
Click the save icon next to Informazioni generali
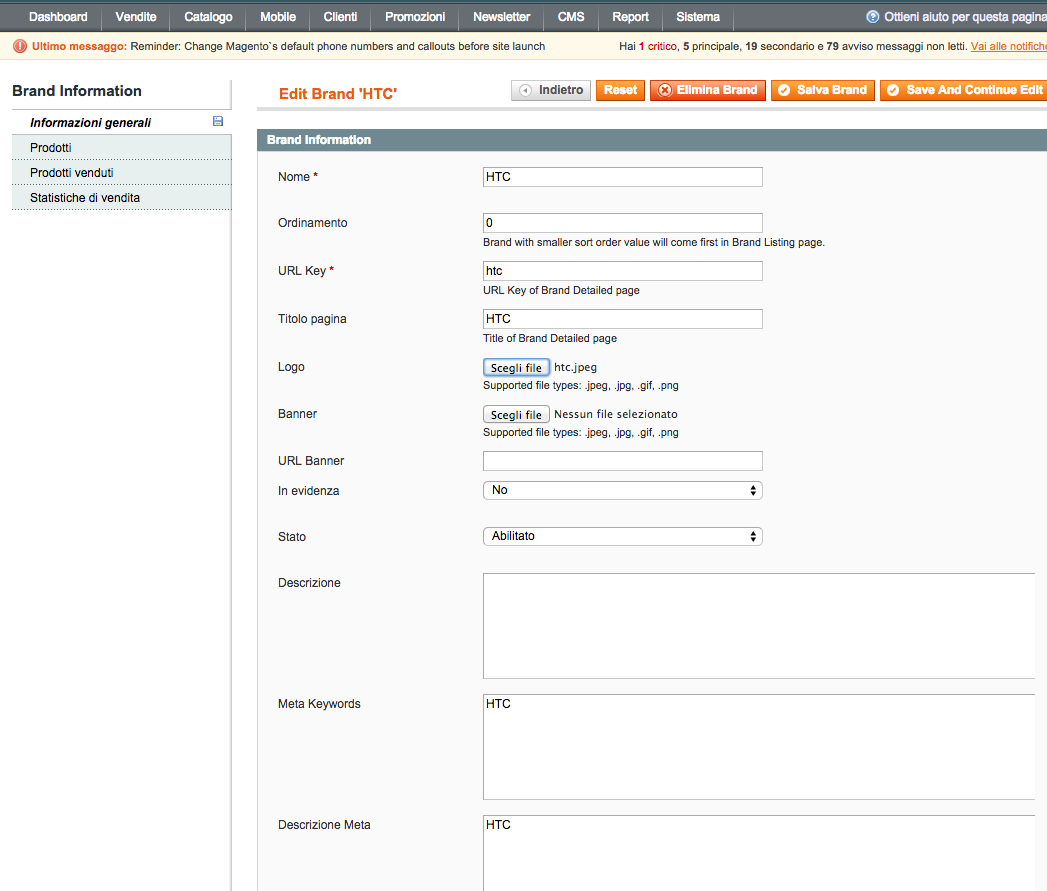218,122
